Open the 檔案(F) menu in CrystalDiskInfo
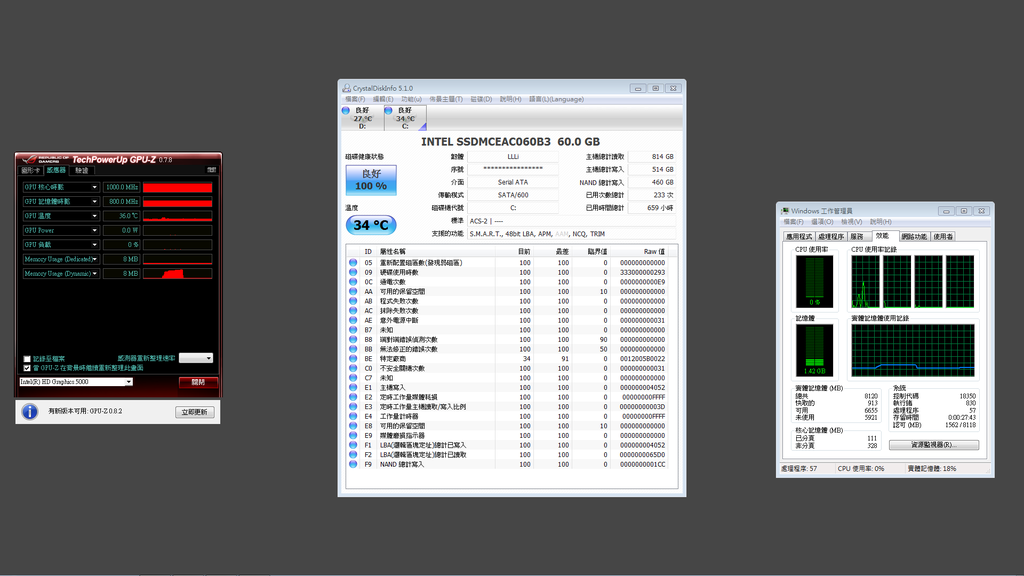The height and width of the screenshot is (576, 1024). [355, 99]
